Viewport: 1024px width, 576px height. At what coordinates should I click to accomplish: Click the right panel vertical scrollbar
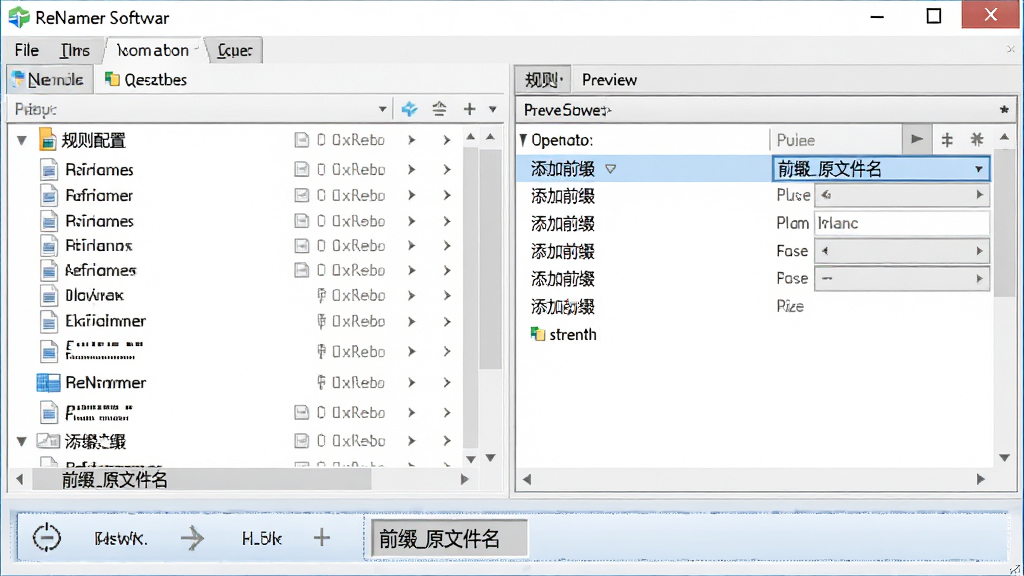1004,297
